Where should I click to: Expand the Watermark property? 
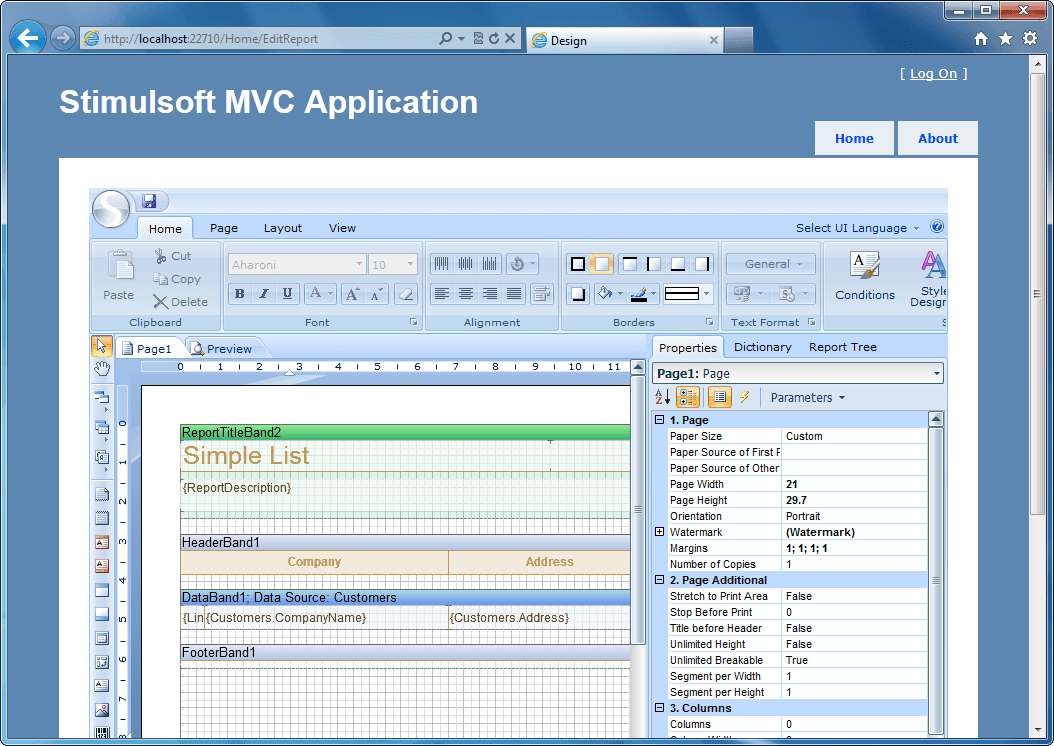tap(659, 532)
